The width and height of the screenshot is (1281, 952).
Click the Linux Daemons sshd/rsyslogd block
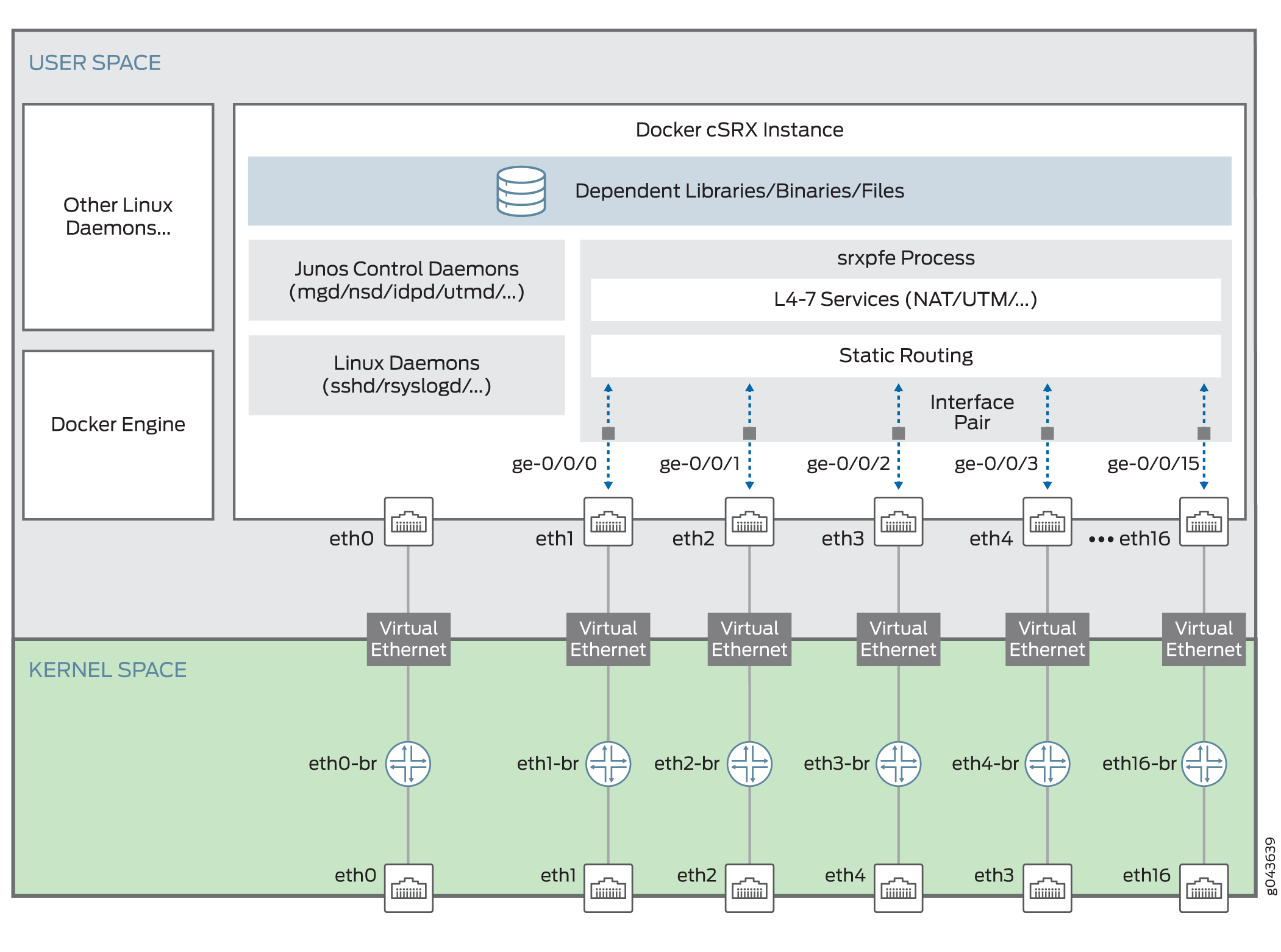[407, 374]
